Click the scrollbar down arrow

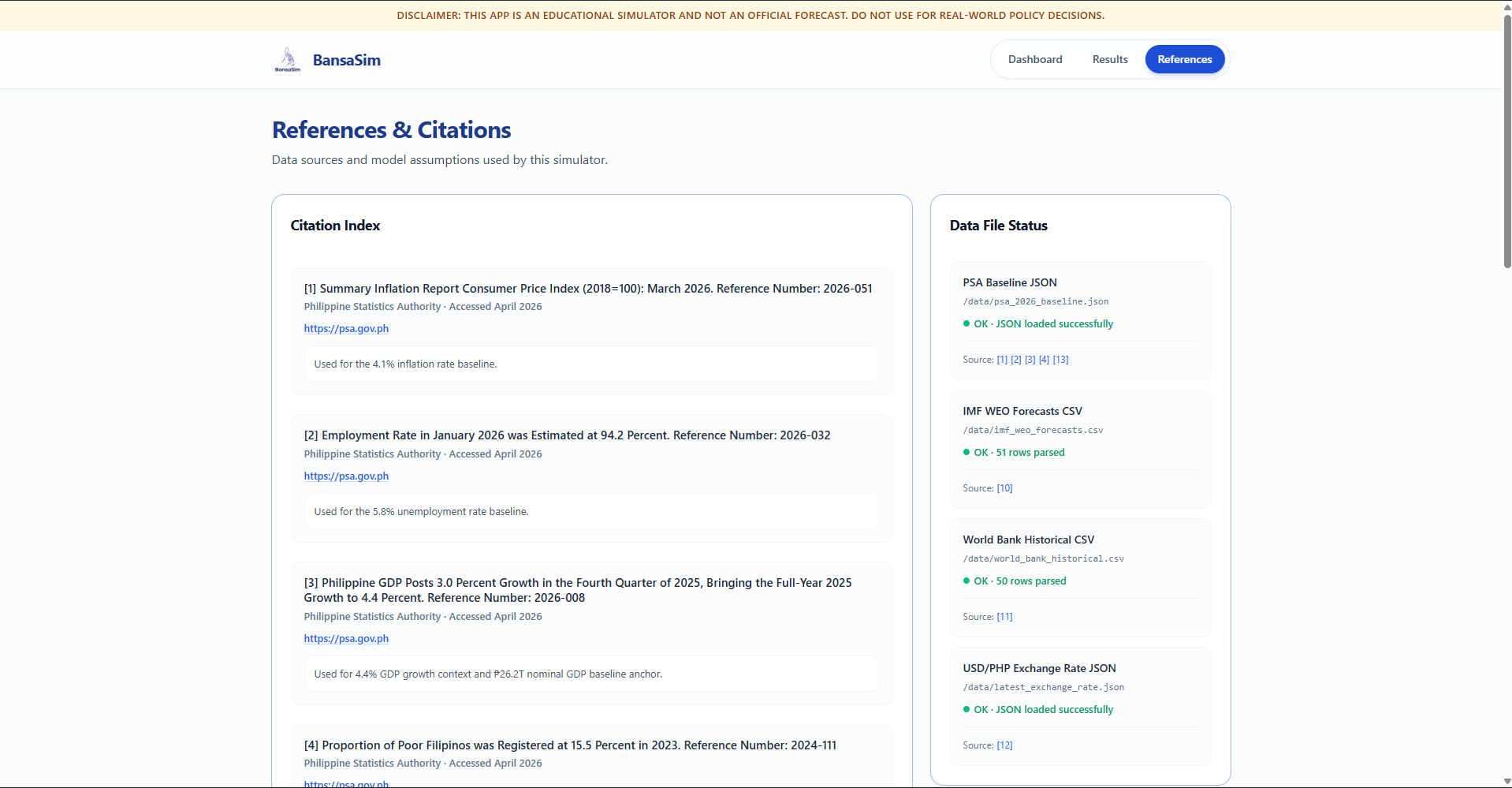[x=1506, y=781]
